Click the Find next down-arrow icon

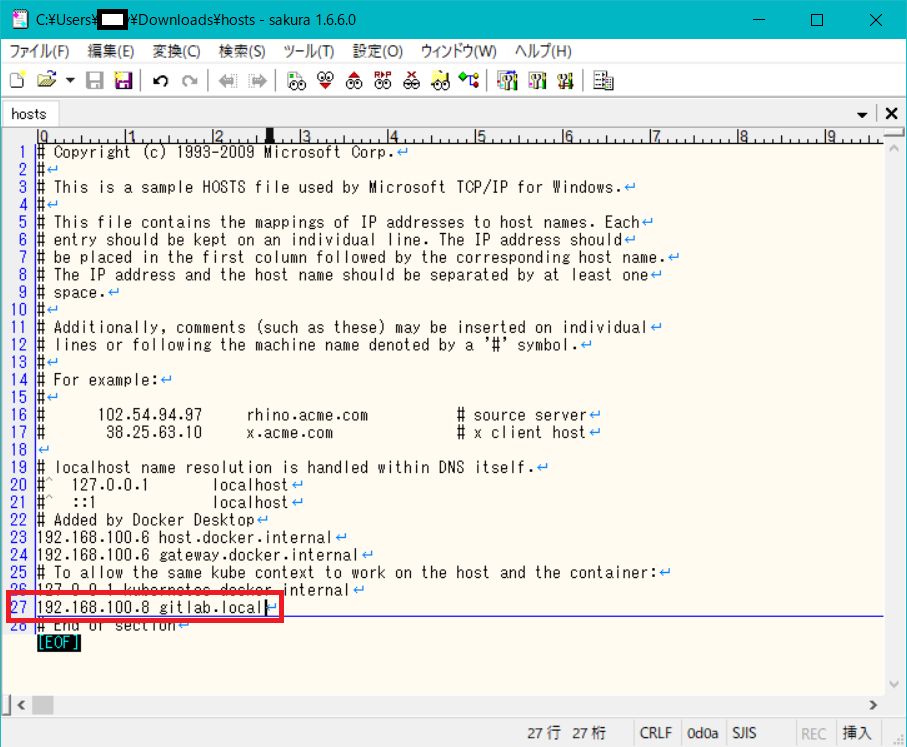coord(326,80)
